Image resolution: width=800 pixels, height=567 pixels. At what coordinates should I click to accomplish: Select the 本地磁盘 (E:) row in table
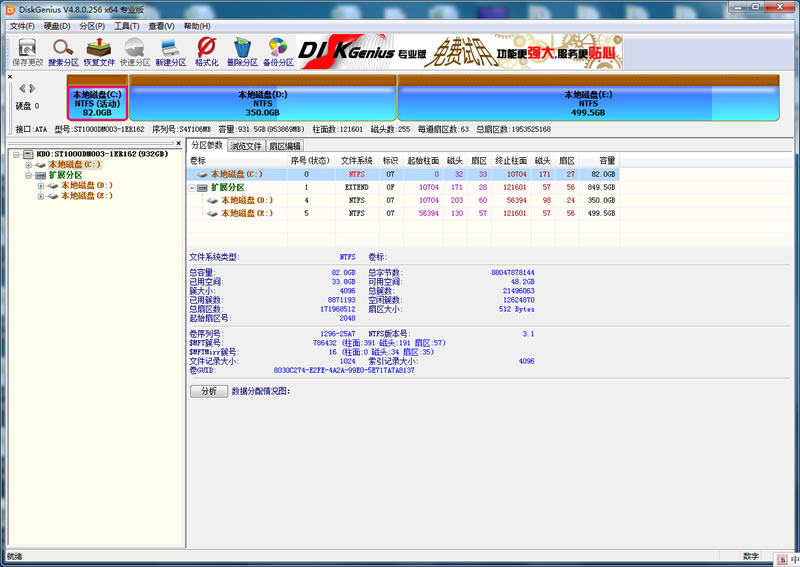[403, 213]
